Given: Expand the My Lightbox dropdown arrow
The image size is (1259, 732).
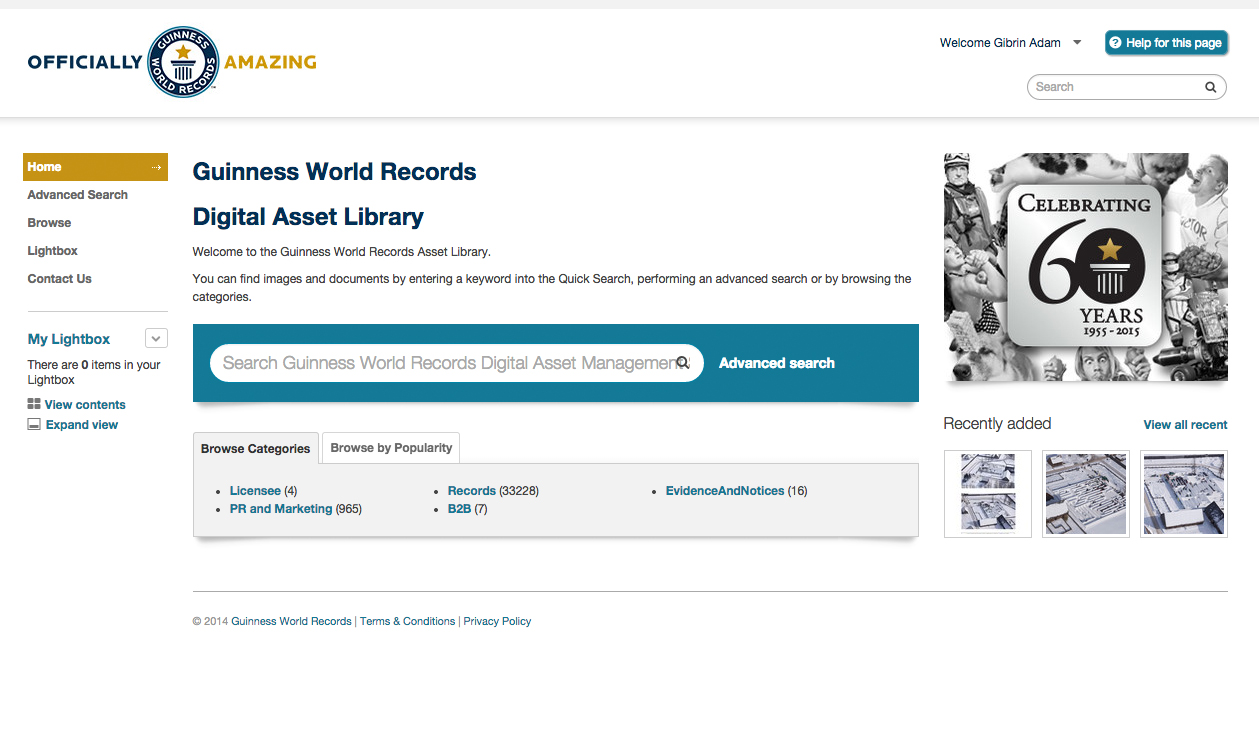Looking at the screenshot, I should (156, 338).
